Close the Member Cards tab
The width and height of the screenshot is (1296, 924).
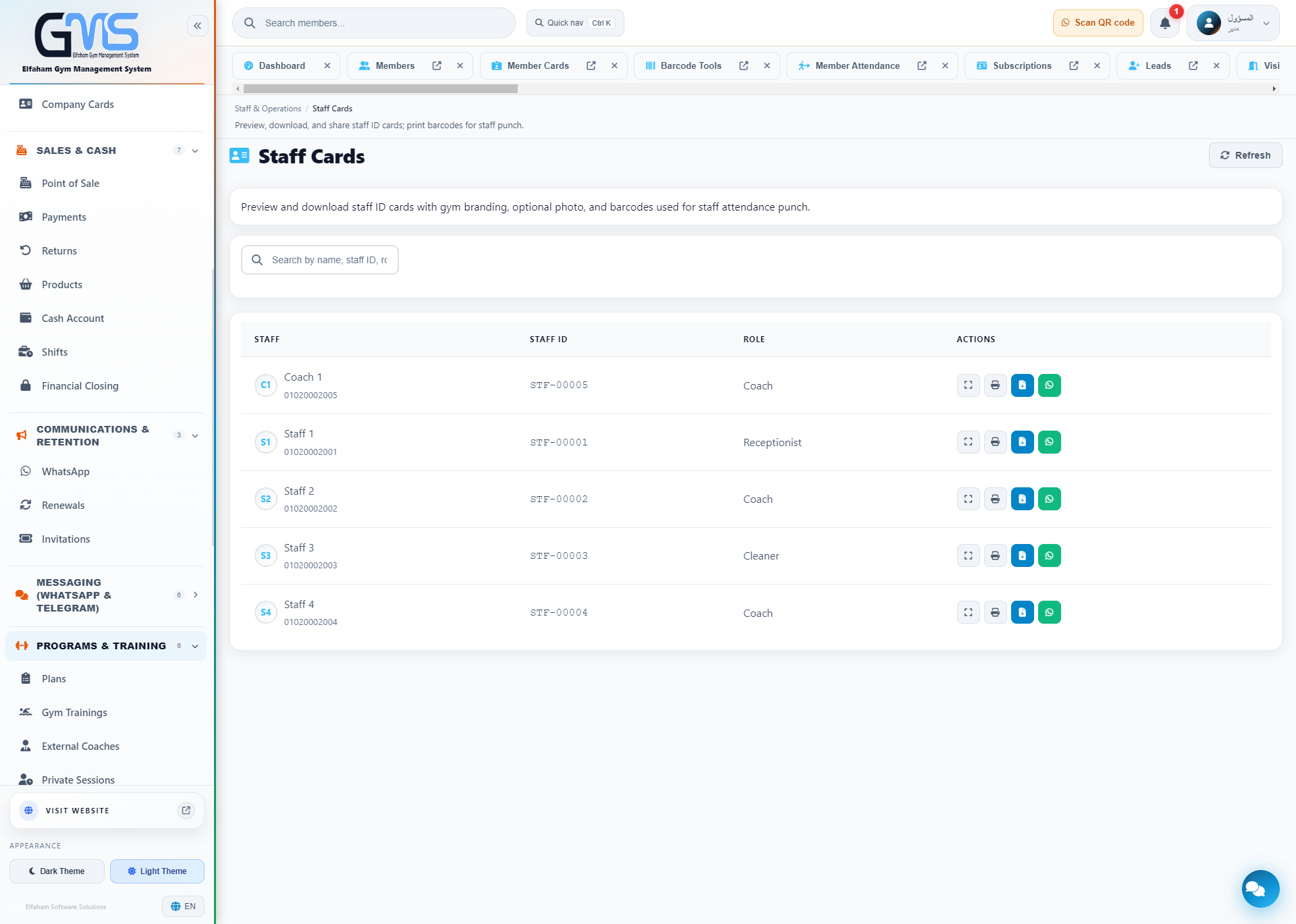[614, 65]
